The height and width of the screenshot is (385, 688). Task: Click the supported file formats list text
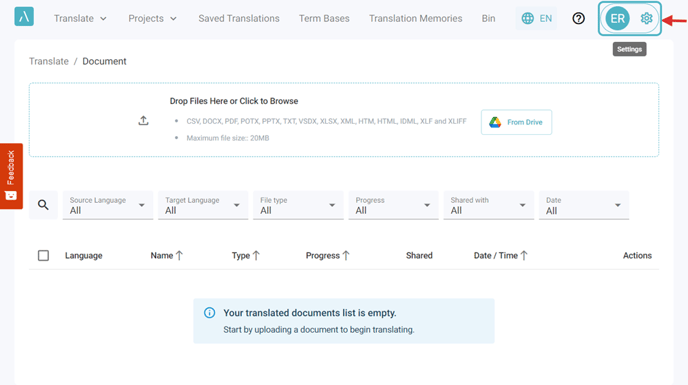tap(326, 121)
